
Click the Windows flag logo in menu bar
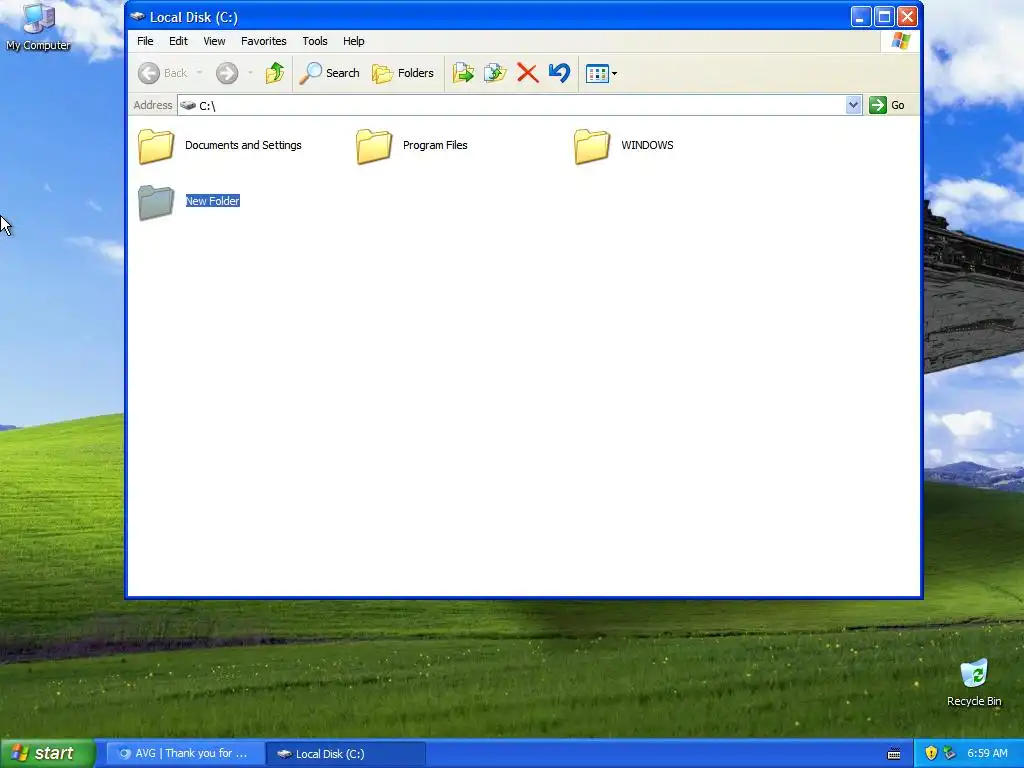pos(901,41)
